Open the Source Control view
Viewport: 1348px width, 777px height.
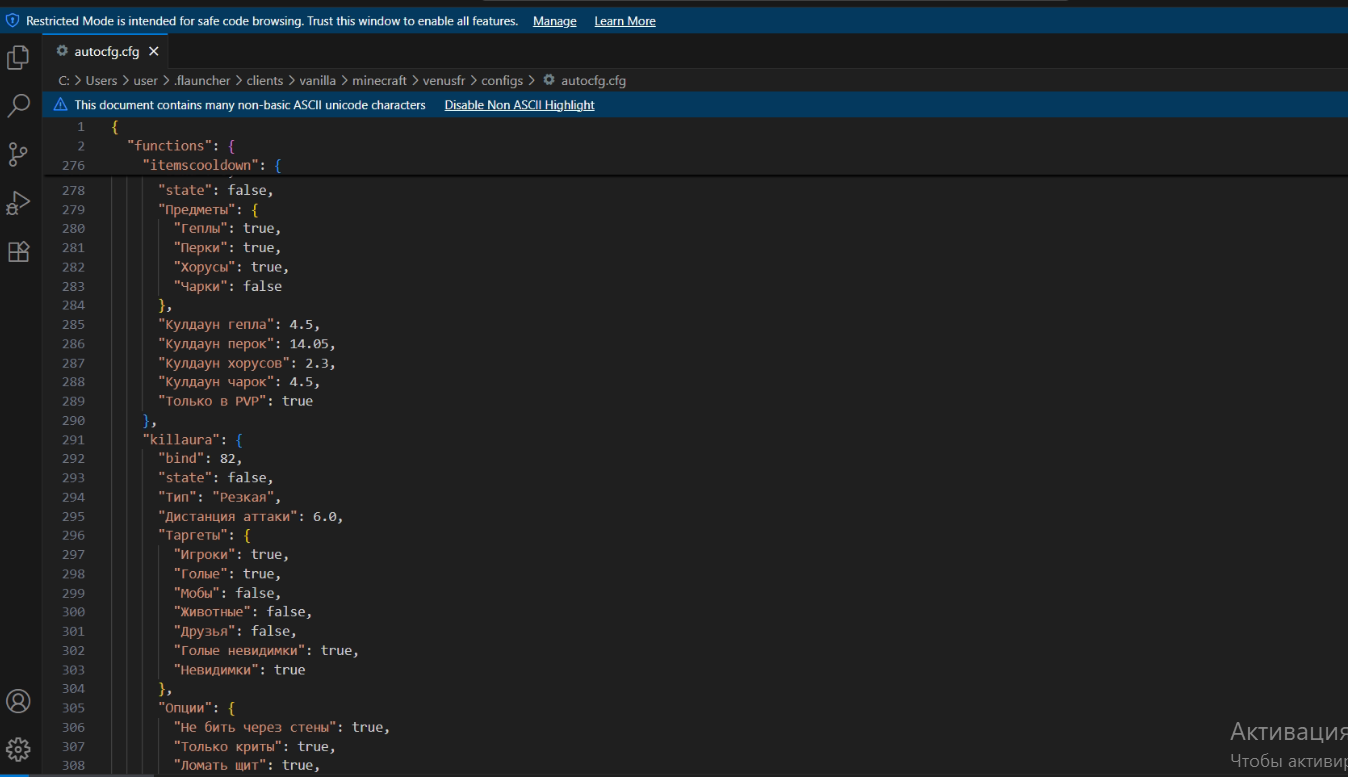(18, 154)
